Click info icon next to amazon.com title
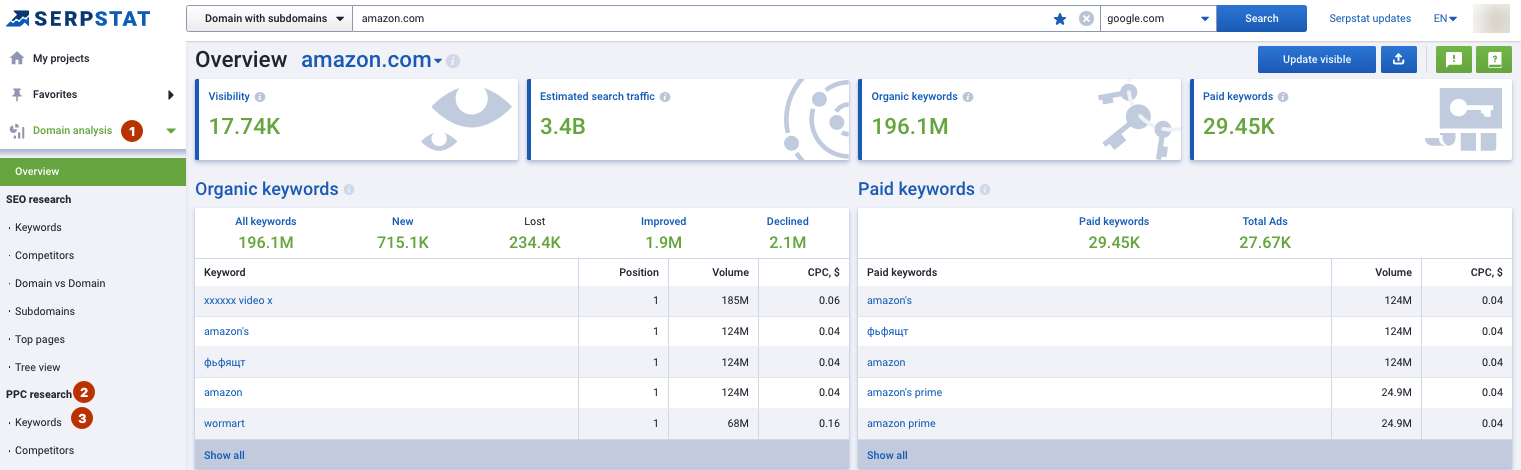The image size is (1521, 470). coord(453,61)
